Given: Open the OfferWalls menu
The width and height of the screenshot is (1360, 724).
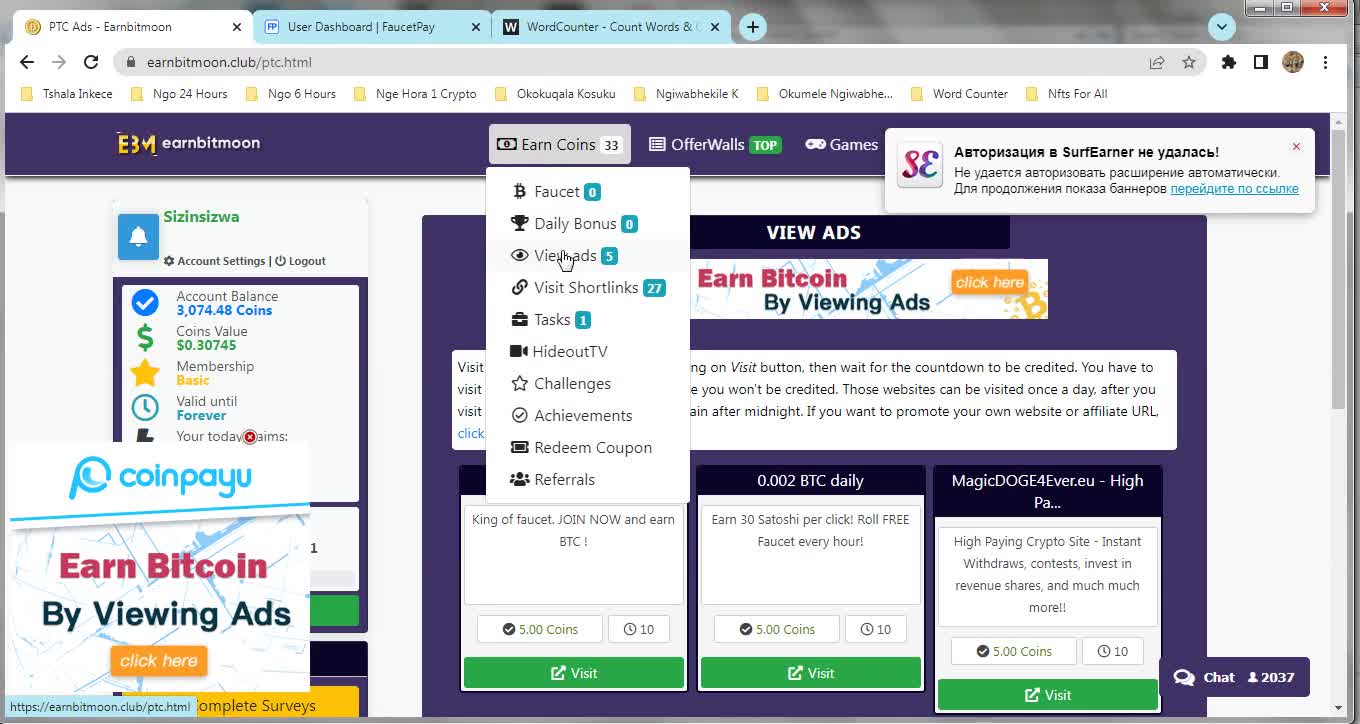Looking at the screenshot, I should 714,144.
